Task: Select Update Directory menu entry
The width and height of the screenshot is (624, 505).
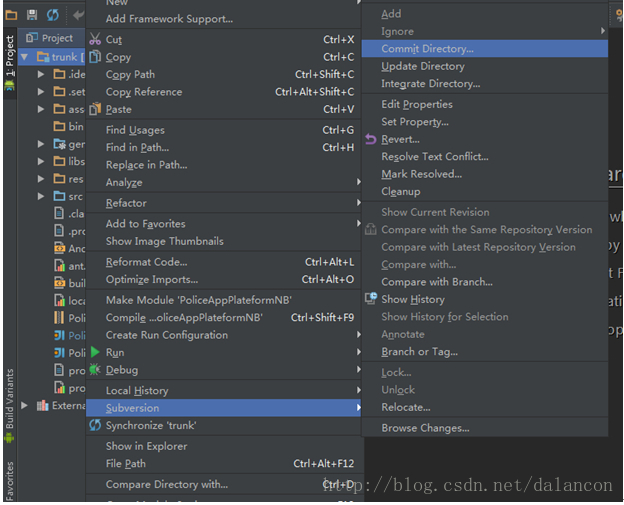Action: tap(485, 66)
